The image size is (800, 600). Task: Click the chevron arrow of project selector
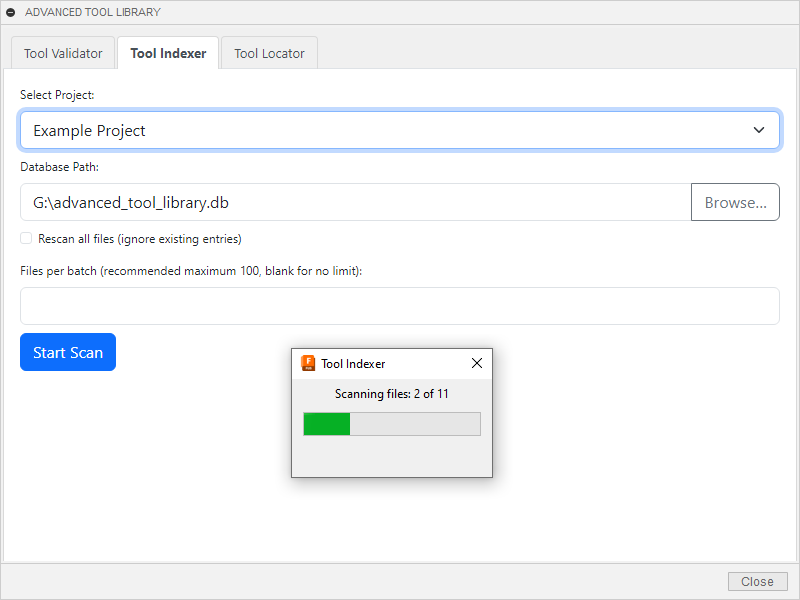760,130
